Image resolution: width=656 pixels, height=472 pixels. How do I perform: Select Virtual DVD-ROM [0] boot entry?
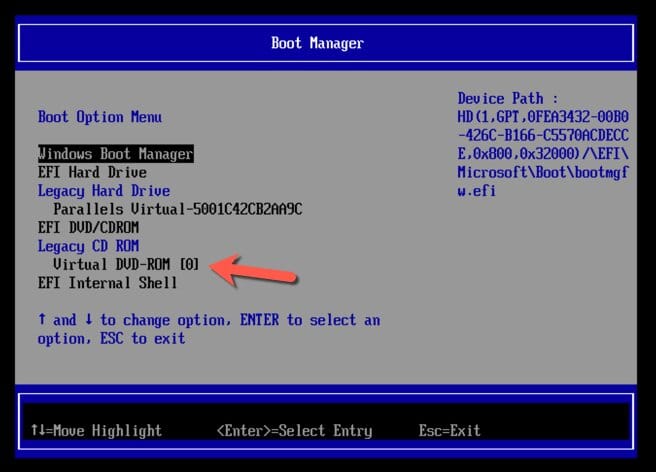click(x=126, y=264)
